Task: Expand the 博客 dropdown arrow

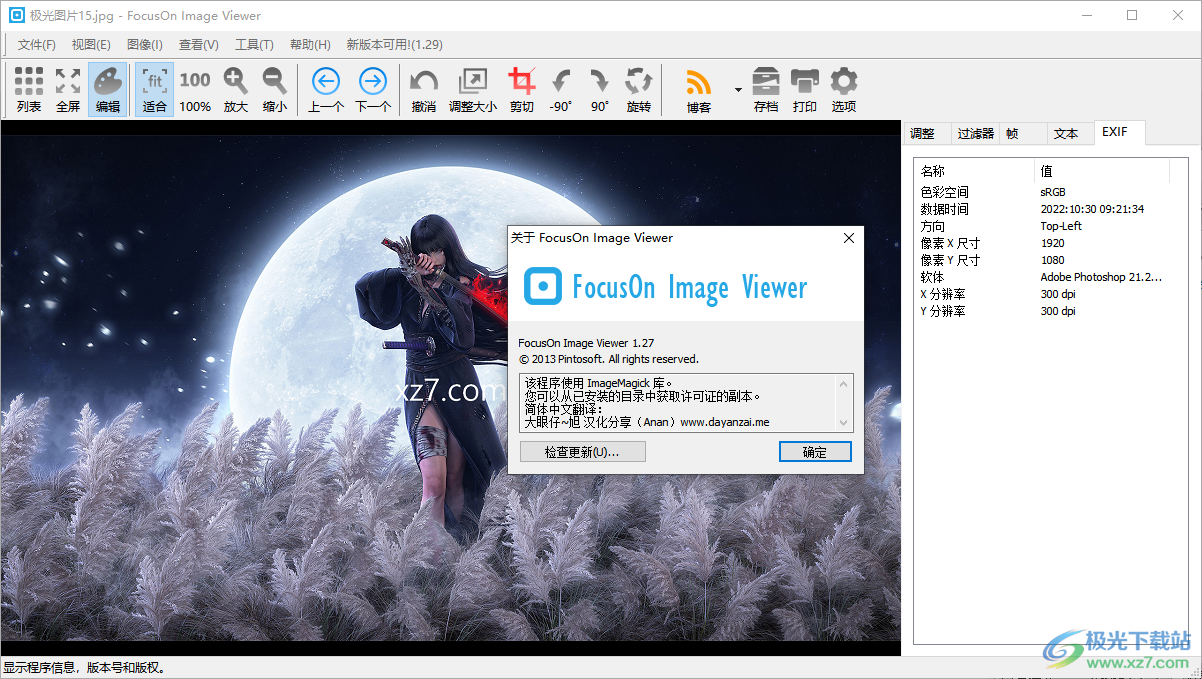Action: 738,90
